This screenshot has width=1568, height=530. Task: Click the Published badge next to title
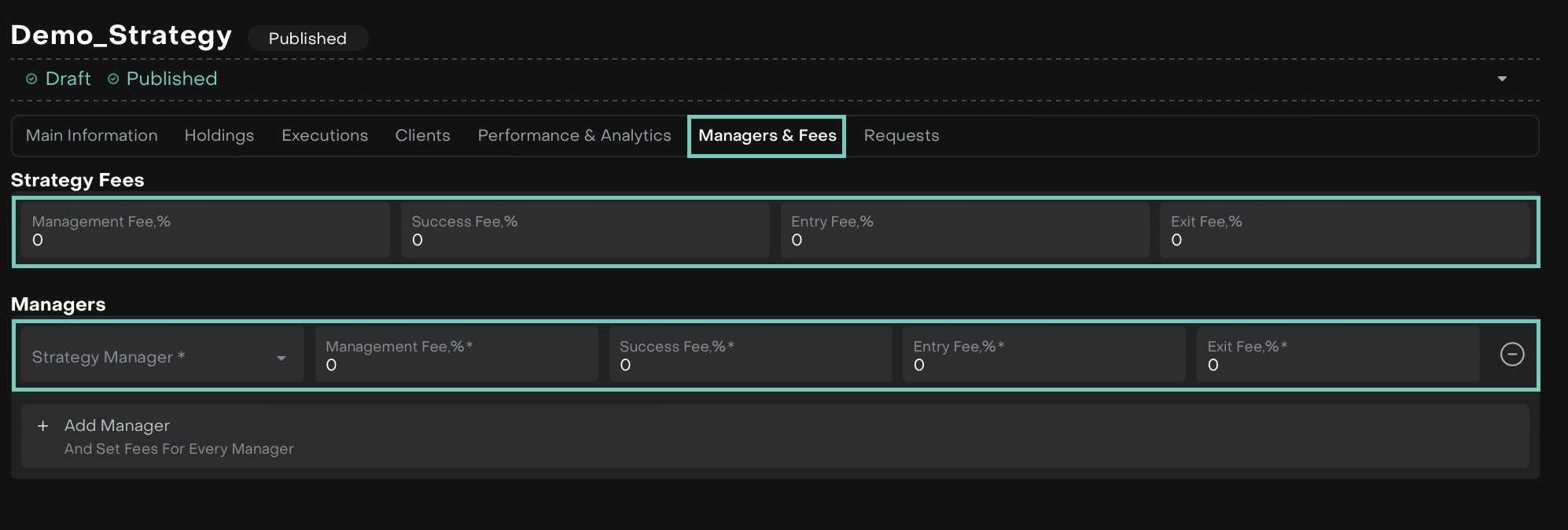(307, 39)
